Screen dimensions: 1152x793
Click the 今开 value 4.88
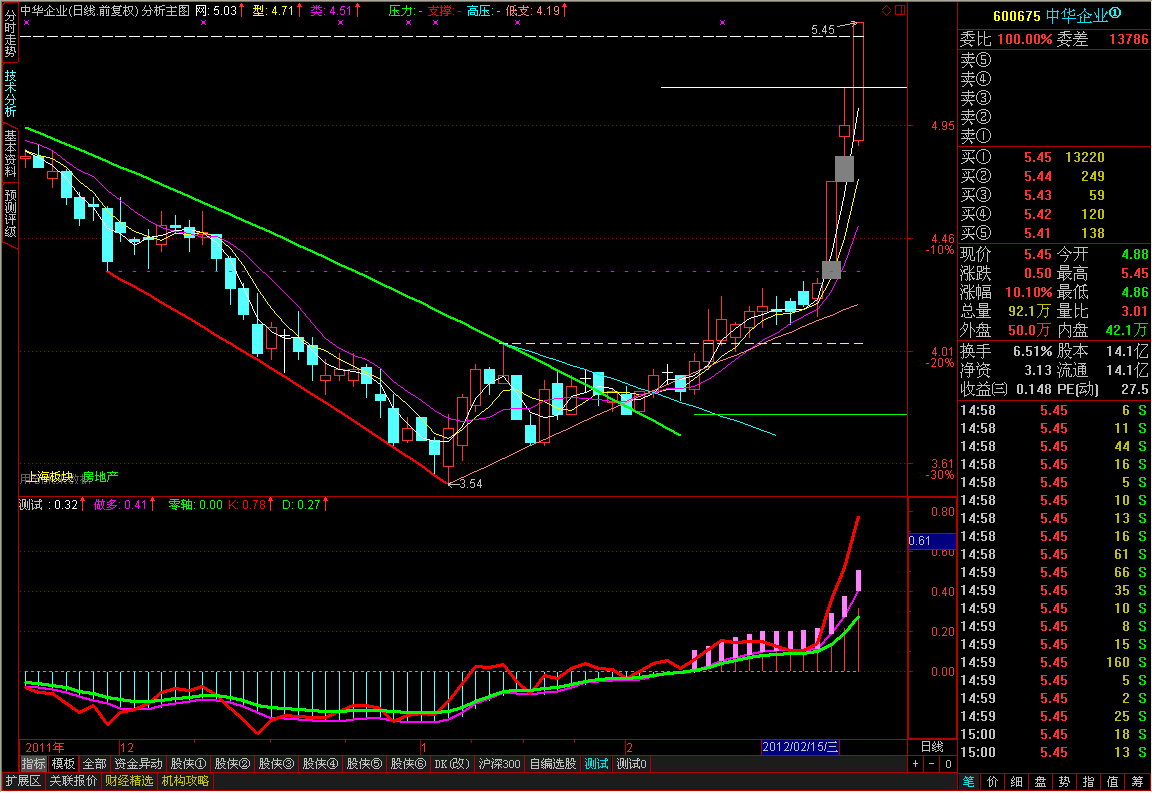1134,254
